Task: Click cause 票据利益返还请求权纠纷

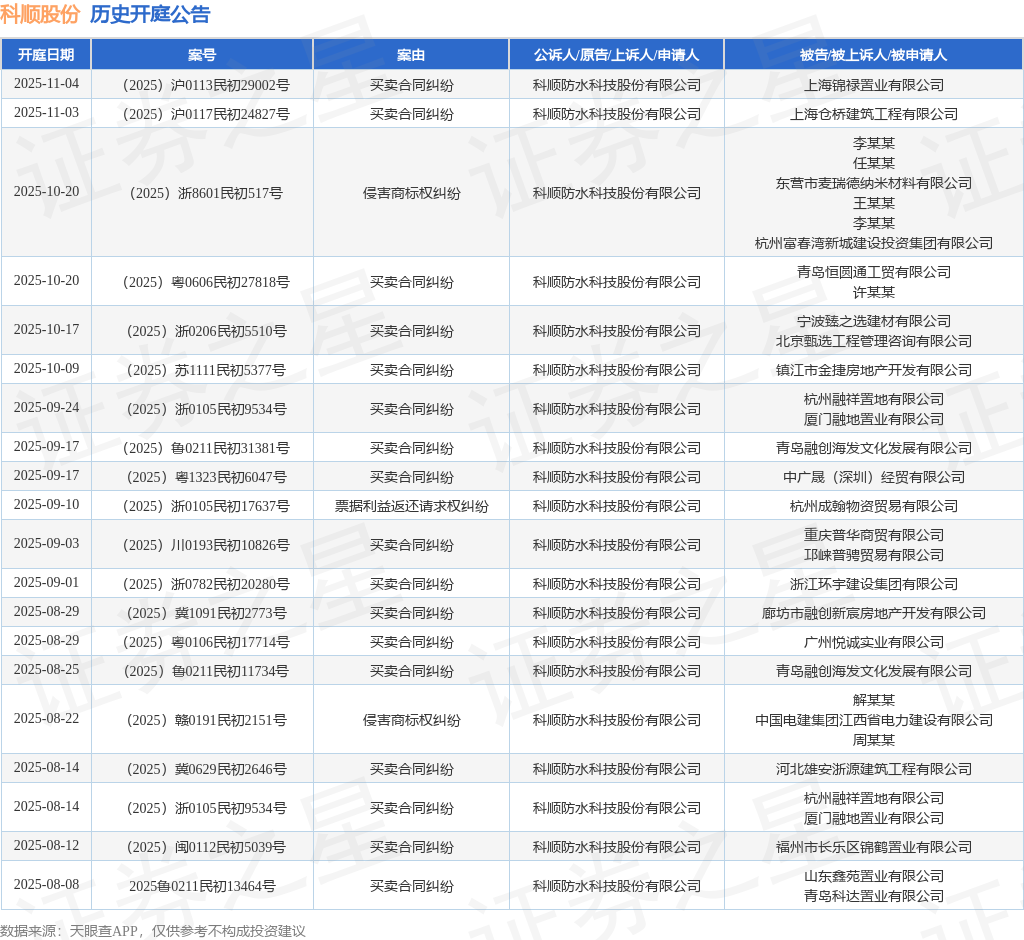Action: click(x=411, y=506)
